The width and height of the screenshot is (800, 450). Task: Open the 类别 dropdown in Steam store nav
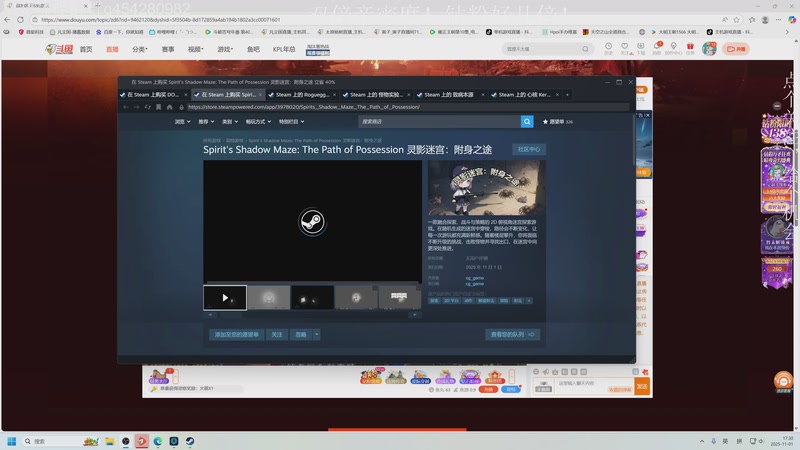pos(230,121)
